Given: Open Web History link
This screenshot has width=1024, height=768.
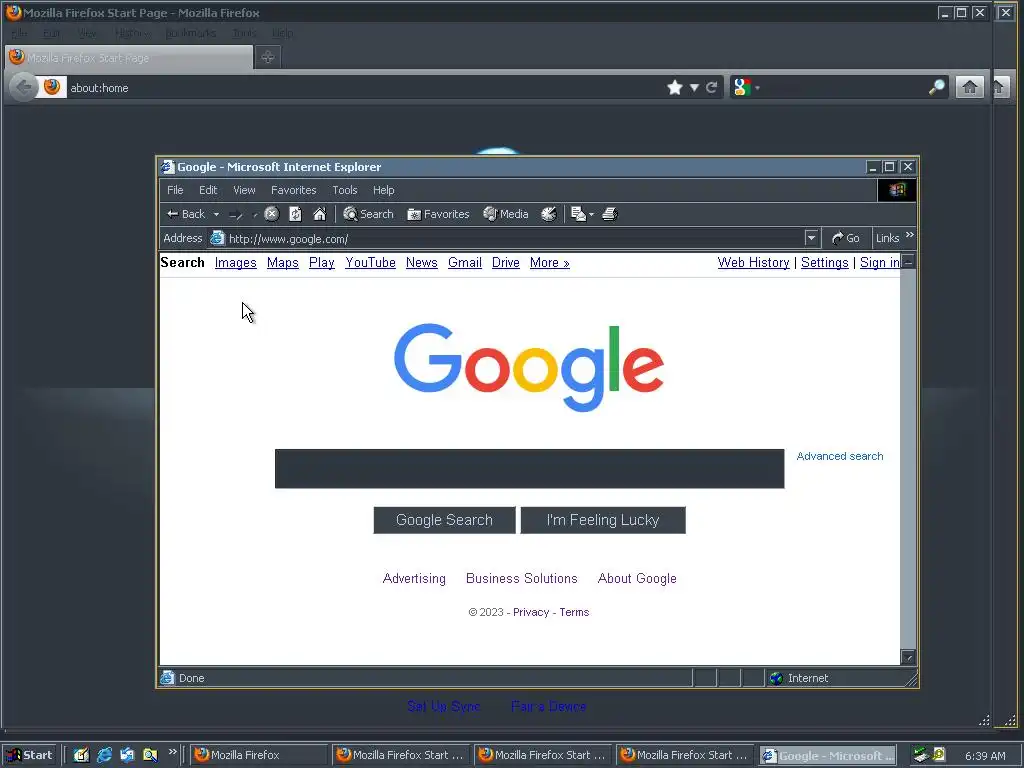Looking at the screenshot, I should point(754,263).
